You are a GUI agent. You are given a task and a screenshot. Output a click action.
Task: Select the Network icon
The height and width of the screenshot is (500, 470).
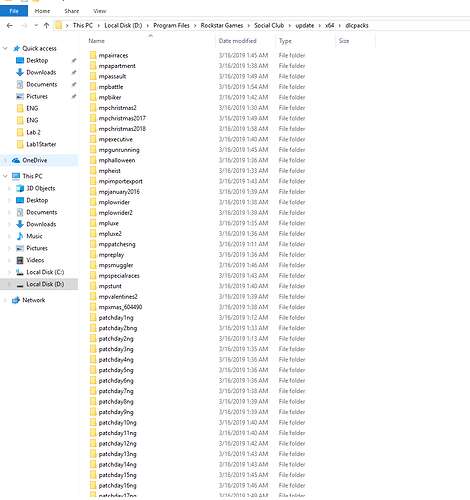coord(16,300)
